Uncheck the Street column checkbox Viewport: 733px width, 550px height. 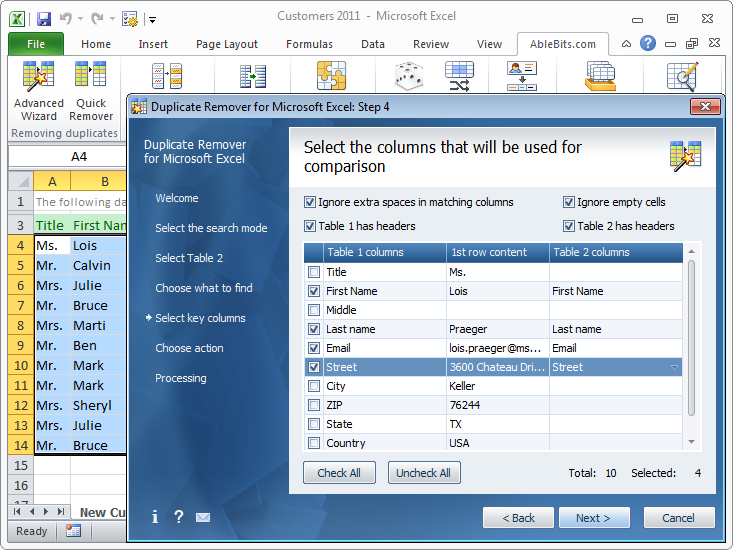click(314, 367)
